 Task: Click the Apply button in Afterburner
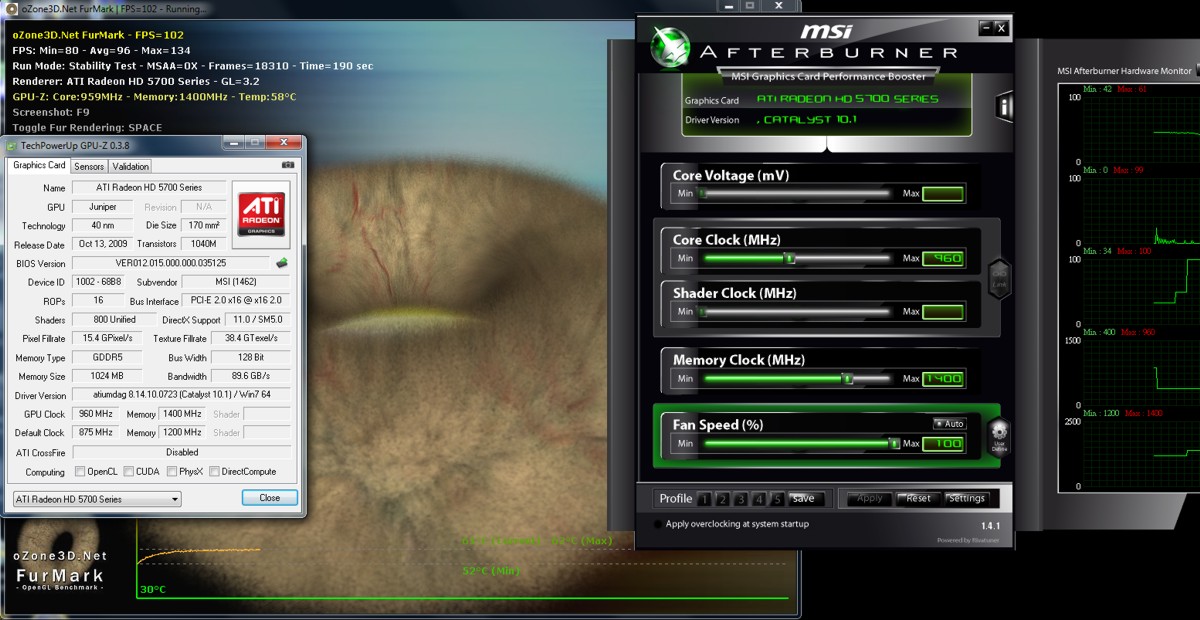pyautogui.click(x=870, y=499)
